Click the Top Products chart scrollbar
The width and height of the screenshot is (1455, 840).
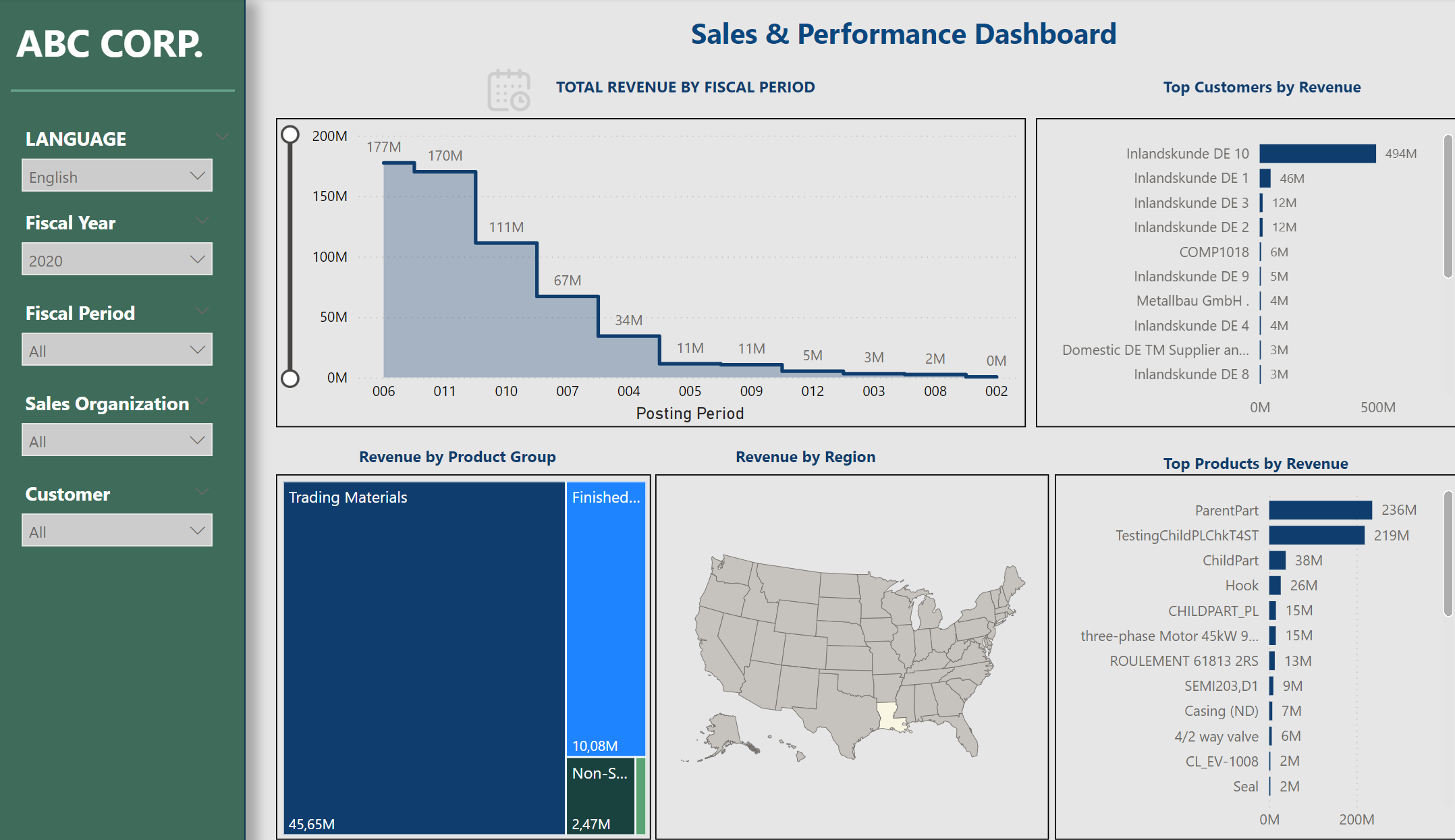(x=1448, y=554)
